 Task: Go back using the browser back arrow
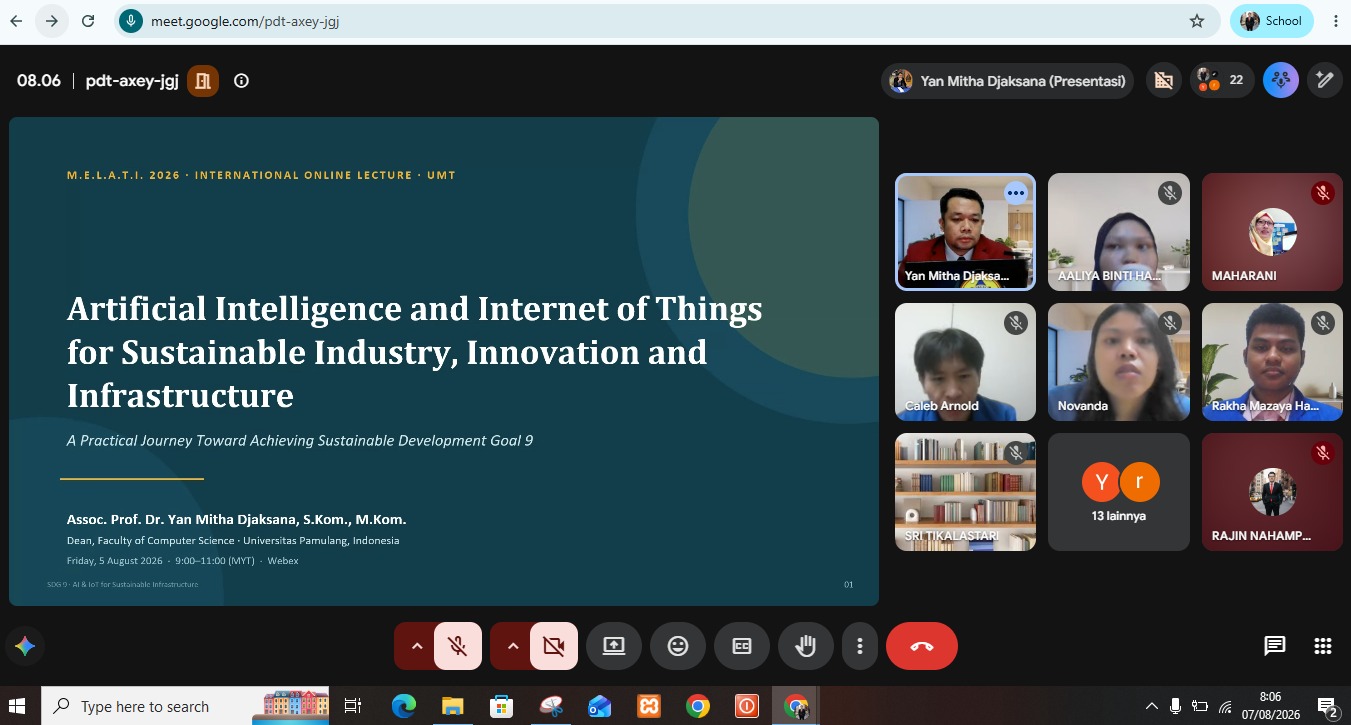click(x=16, y=21)
